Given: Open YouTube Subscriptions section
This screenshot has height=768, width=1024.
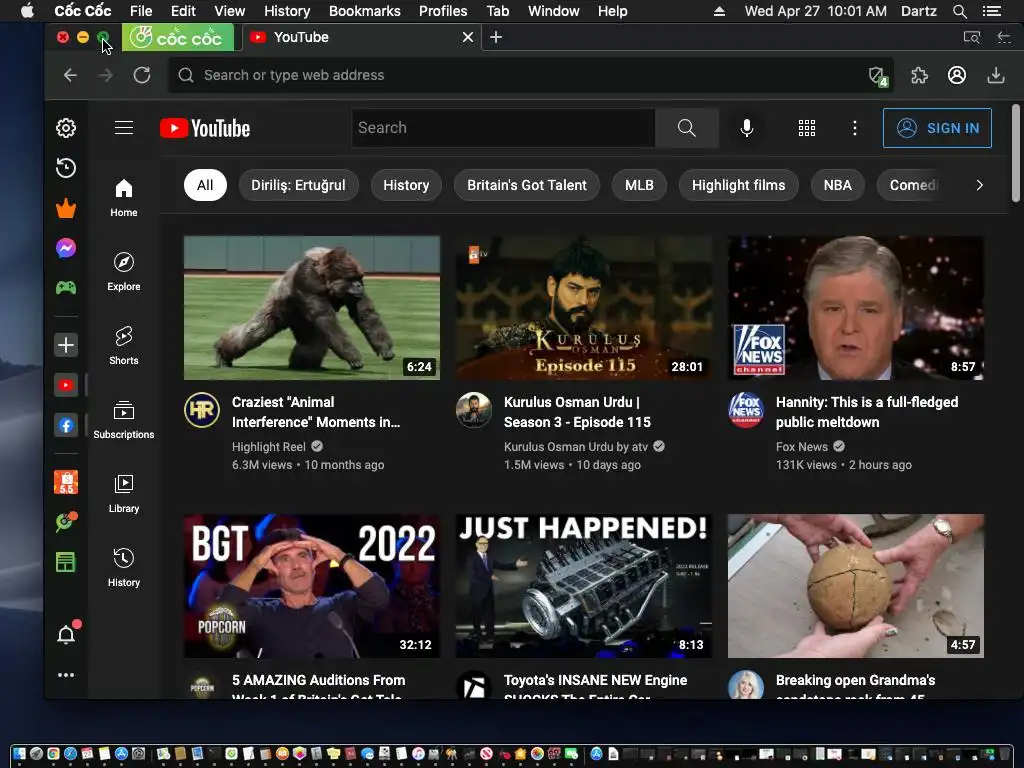Looking at the screenshot, I should coord(124,420).
